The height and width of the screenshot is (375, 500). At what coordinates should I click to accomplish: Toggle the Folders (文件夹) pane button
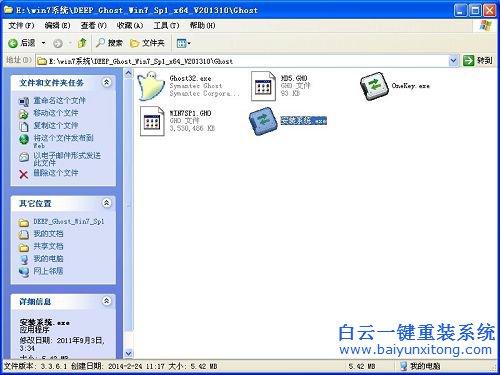click(147, 43)
